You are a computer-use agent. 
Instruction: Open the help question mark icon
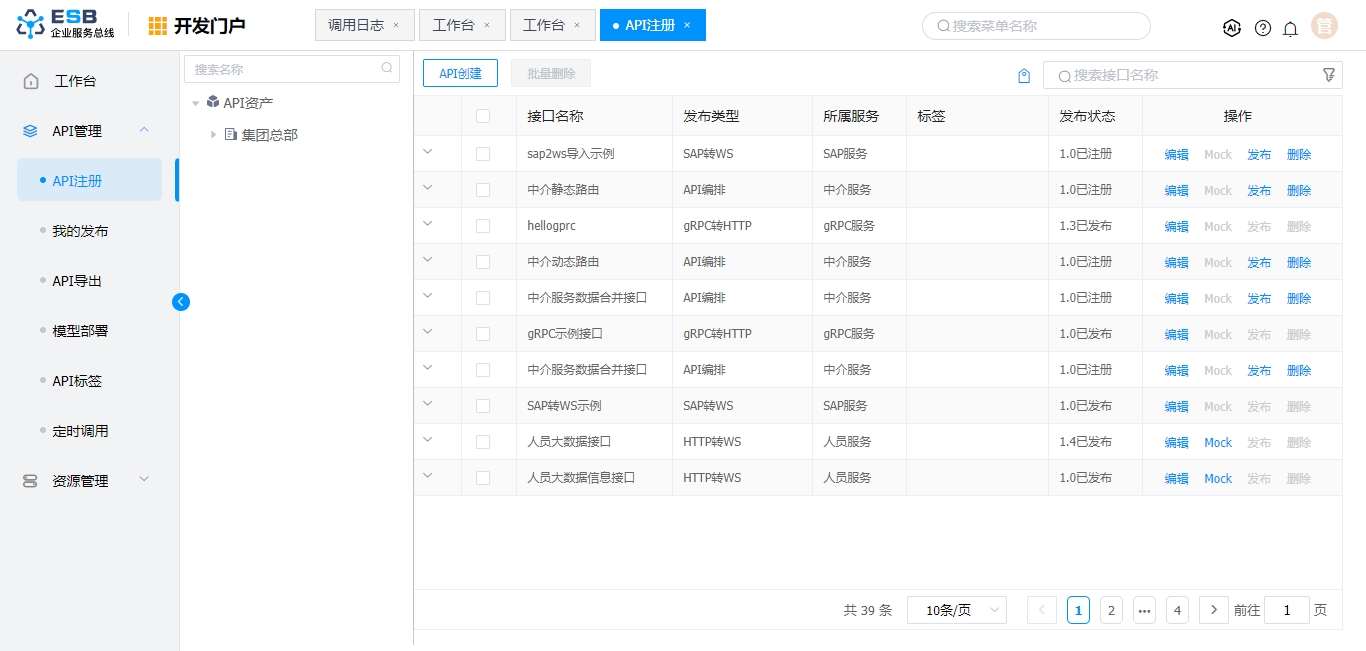click(1263, 28)
